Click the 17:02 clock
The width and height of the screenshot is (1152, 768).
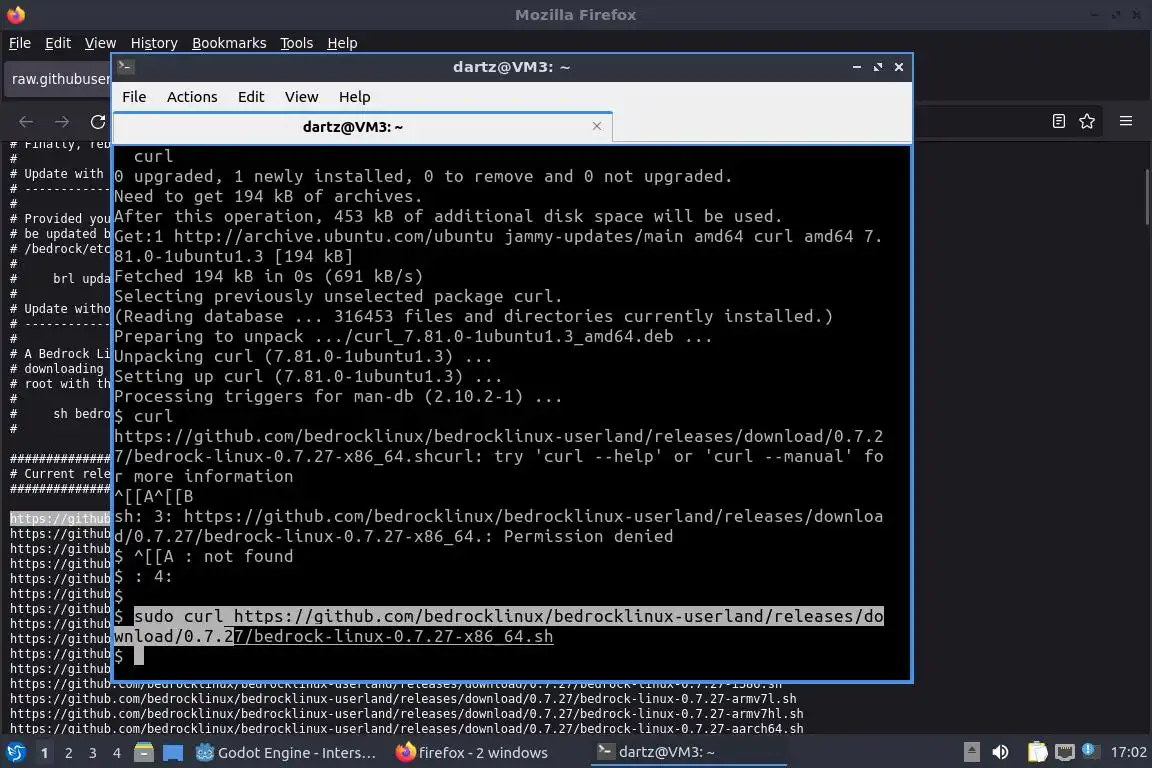coord(1128,753)
